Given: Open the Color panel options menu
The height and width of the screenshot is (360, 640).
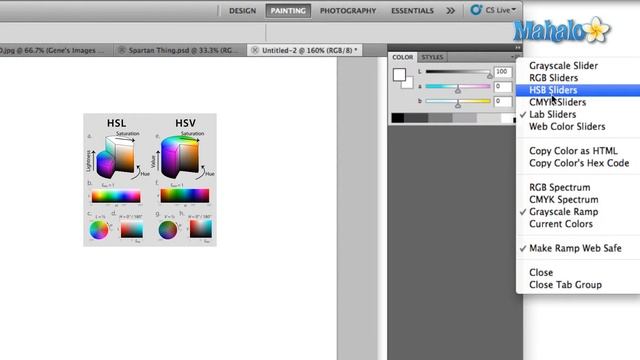Looking at the screenshot, I should [x=514, y=57].
